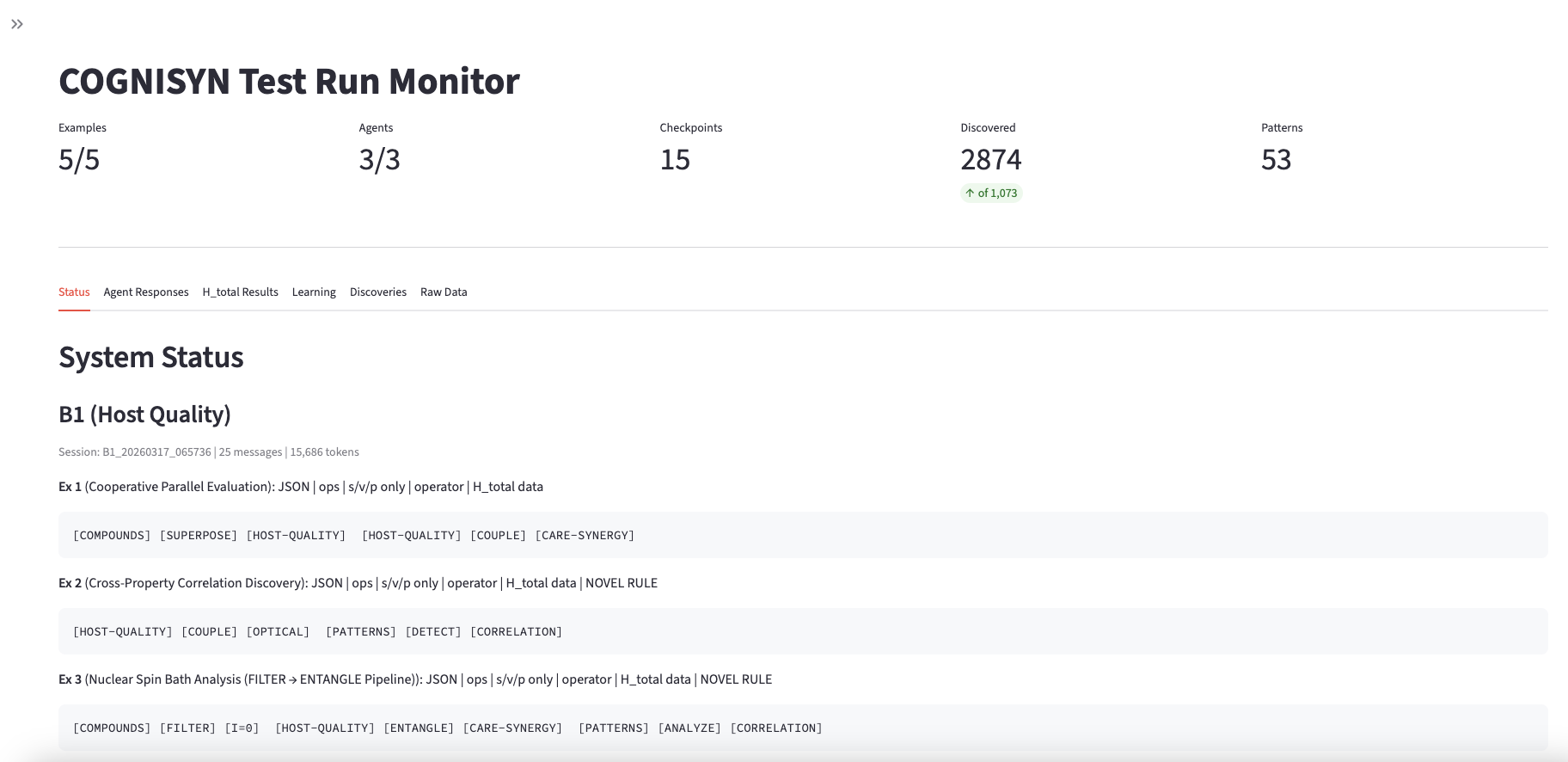
Task: Click the Ex 3 Nuclear Spin Bath Analysis line
Action: pos(415,679)
